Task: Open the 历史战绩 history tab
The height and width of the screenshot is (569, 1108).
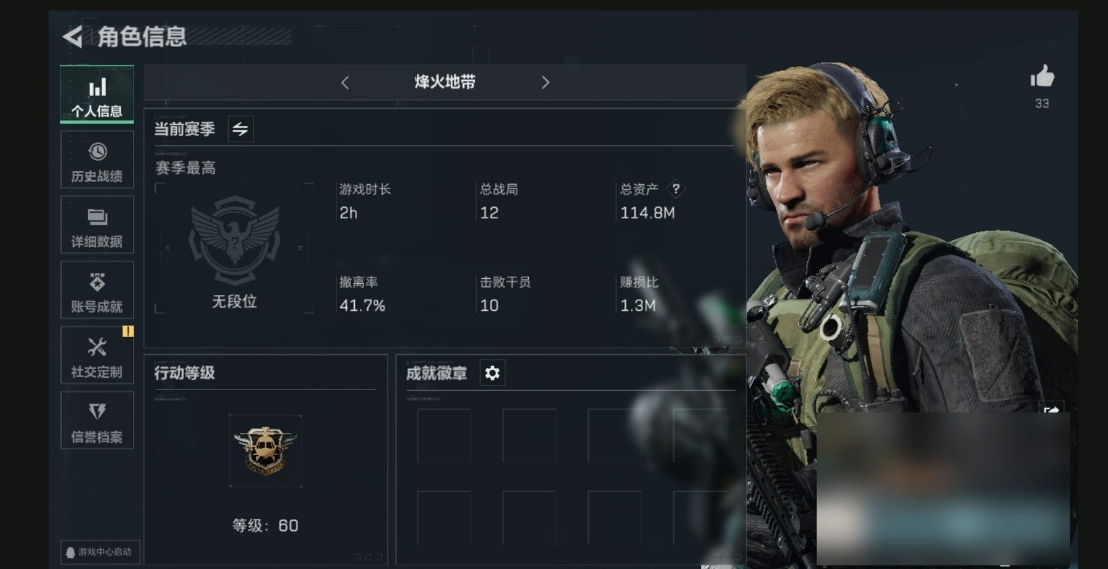Action: pos(97,160)
